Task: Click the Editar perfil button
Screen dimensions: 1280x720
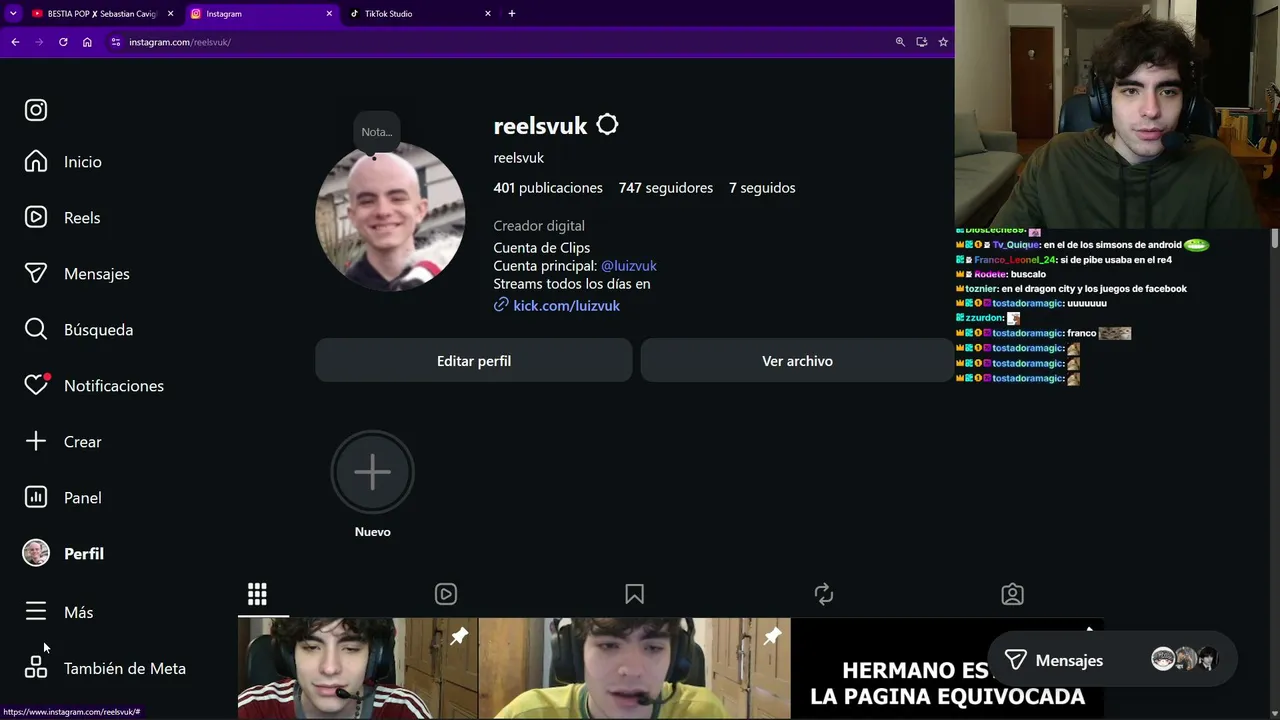Action: tap(474, 361)
